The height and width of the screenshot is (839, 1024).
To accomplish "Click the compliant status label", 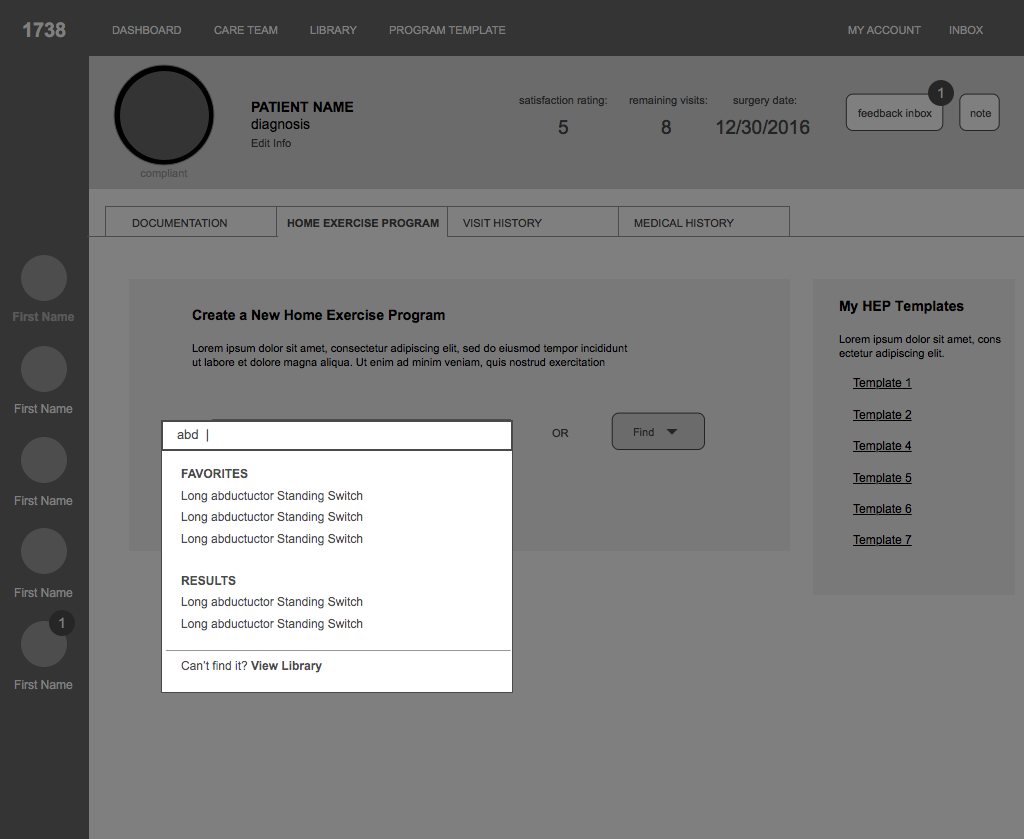I will click(x=163, y=173).
